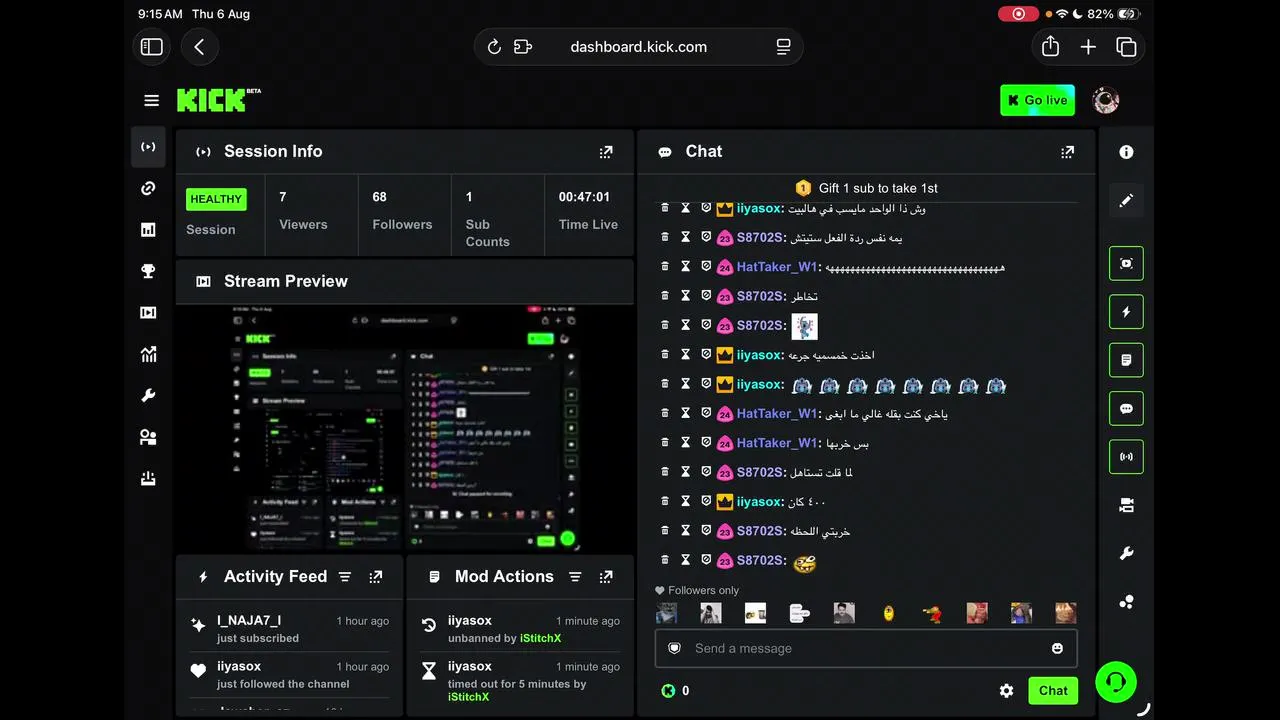
Task: Open username iiyasox on '٤٠٠ كان' message
Action: pos(759,501)
